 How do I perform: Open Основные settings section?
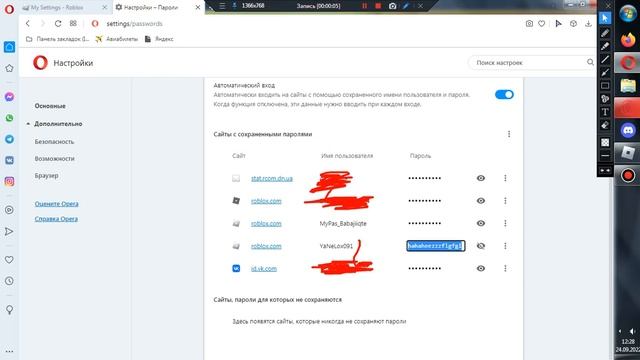pyautogui.click(x=50, y=106)
